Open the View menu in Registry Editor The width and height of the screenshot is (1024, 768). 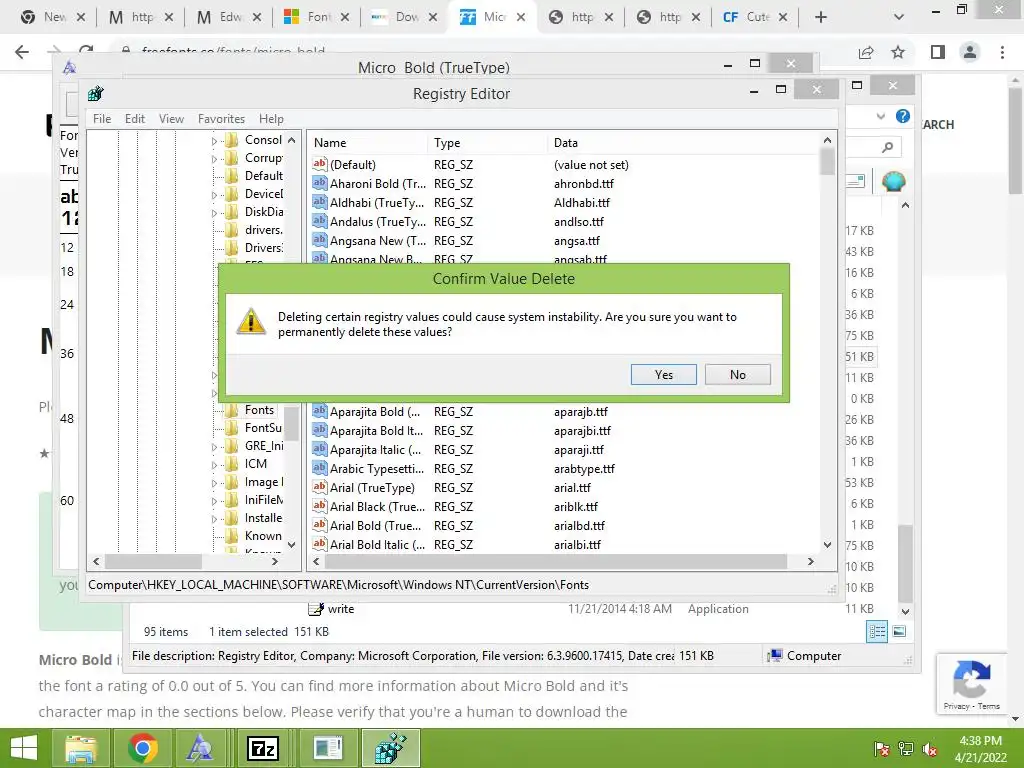click(171, 119)
